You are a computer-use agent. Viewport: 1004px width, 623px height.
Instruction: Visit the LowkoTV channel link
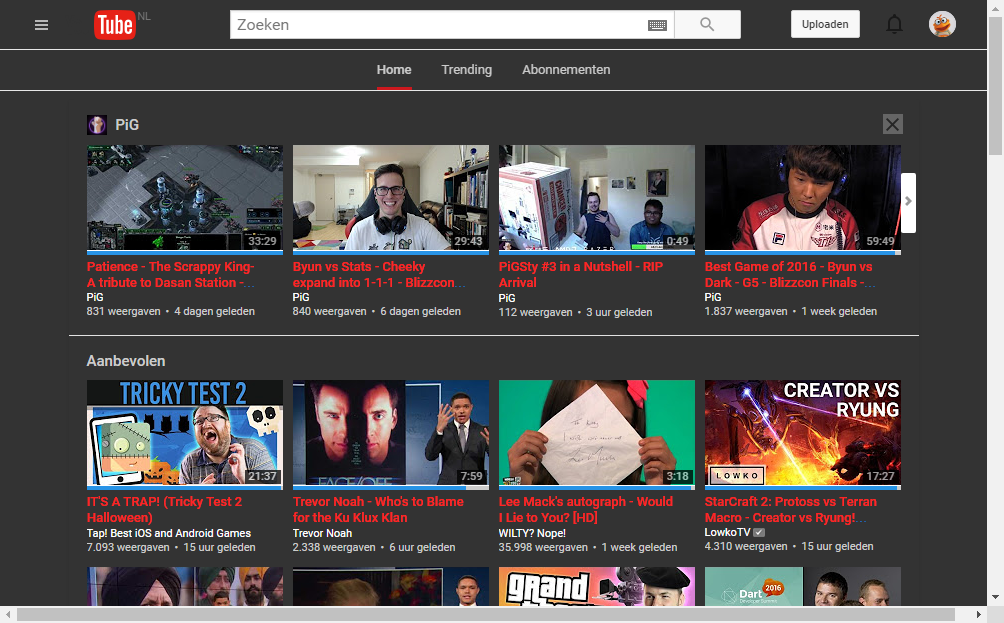coord(727,533)
